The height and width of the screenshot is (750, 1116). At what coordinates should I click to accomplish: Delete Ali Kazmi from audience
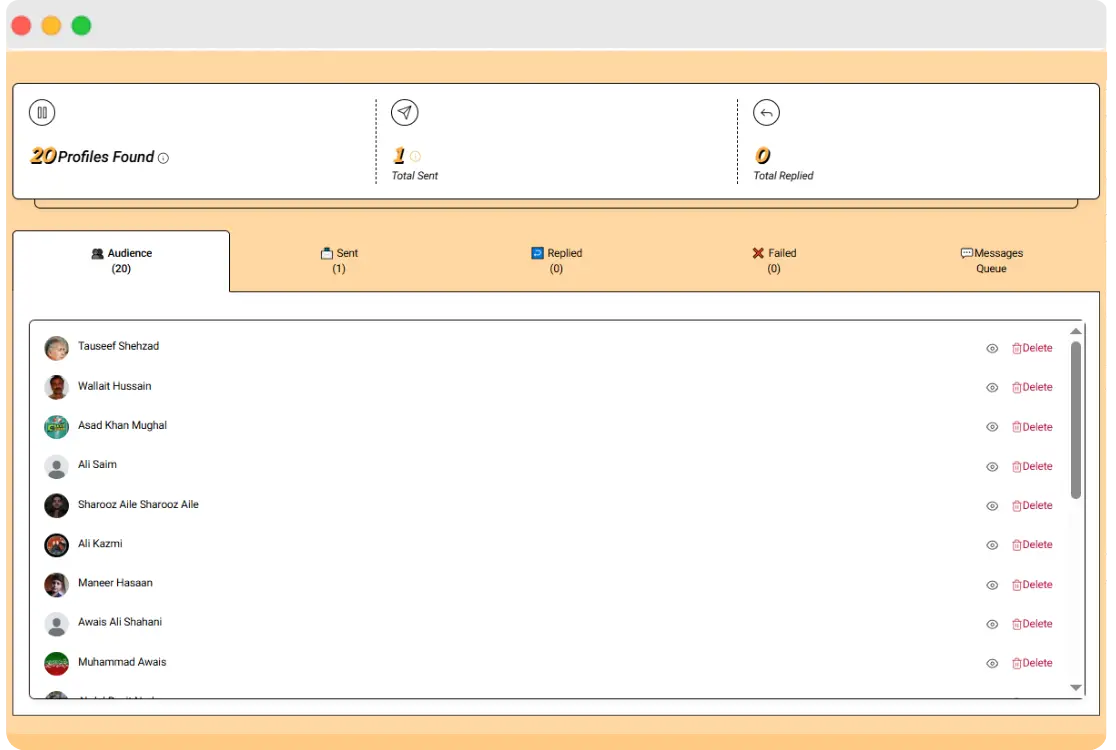coord(1032,544)
